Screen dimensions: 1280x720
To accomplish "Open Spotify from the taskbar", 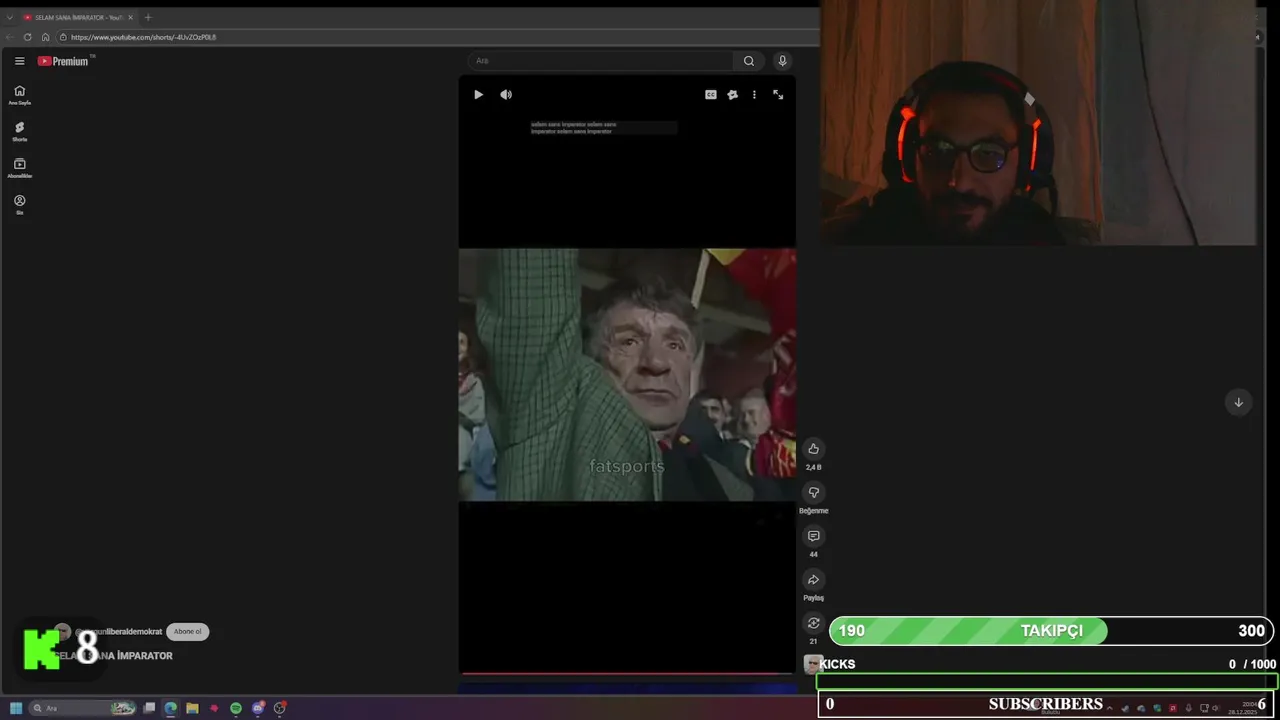I will click(236, 708).
